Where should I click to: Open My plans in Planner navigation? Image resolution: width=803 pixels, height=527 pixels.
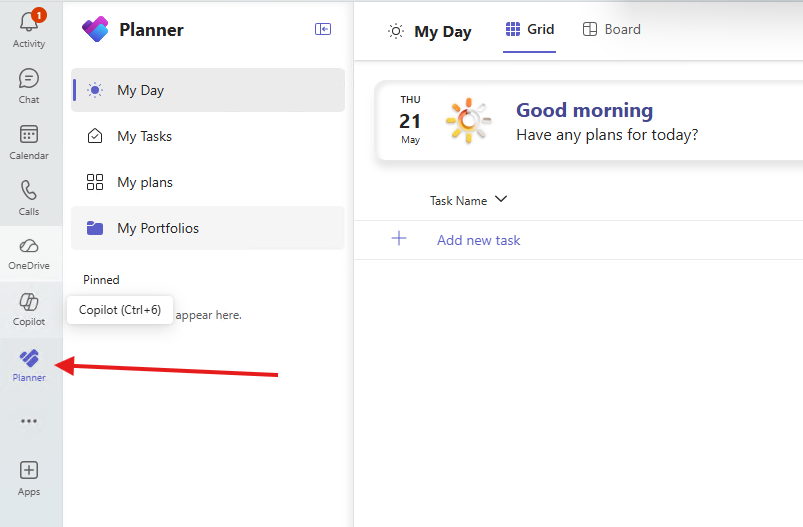click(x=208, y=182)
